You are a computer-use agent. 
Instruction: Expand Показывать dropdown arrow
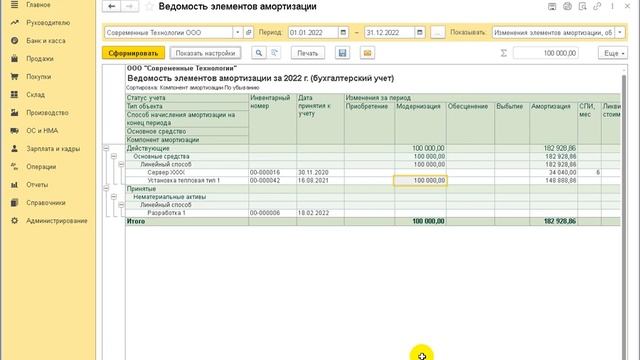click(x=620, y=32)
